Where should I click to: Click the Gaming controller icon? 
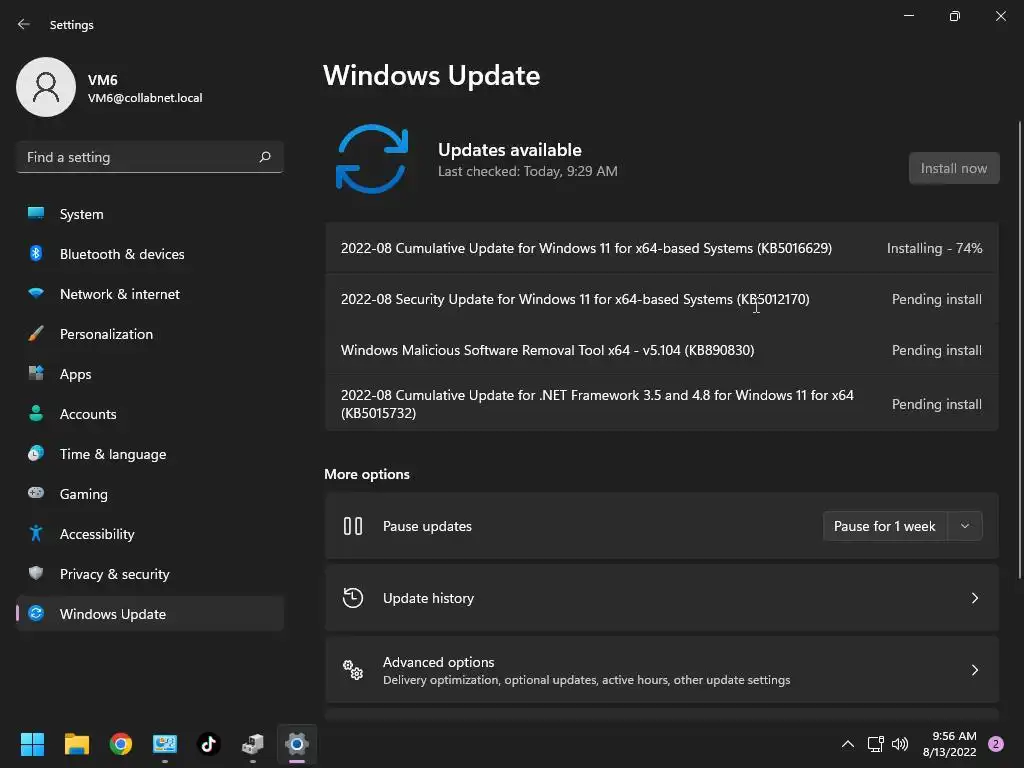point(36,493)
